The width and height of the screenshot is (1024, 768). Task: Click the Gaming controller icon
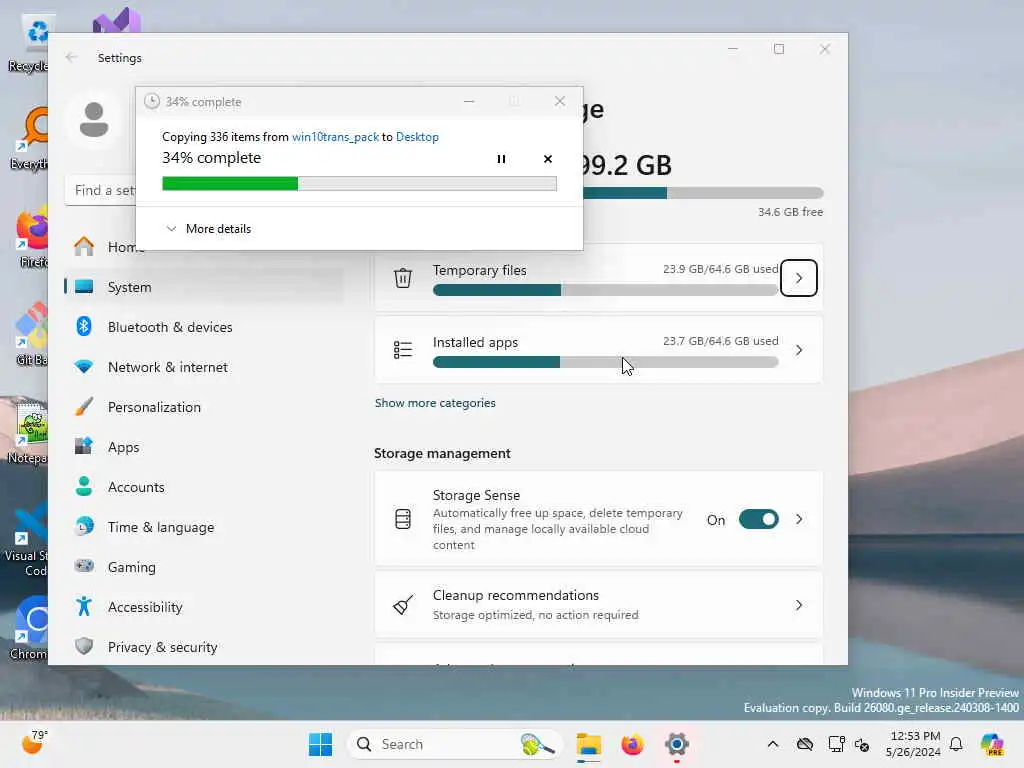[84, 566]
